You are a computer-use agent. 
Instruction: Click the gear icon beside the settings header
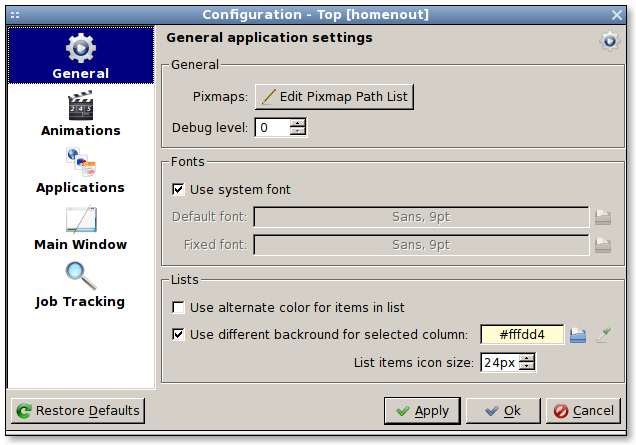(610, 41)
